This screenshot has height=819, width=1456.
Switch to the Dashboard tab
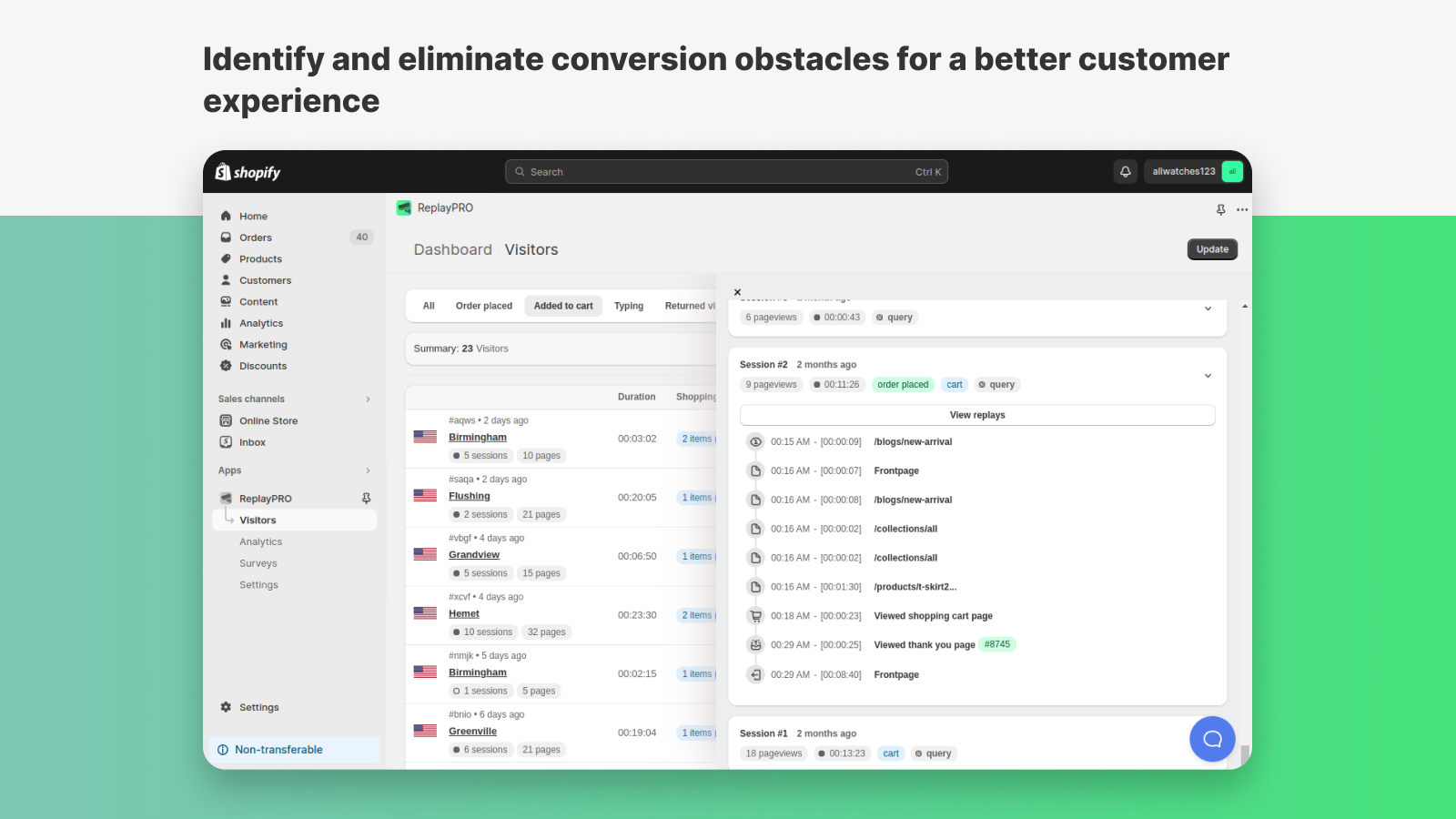coord(452,248)
